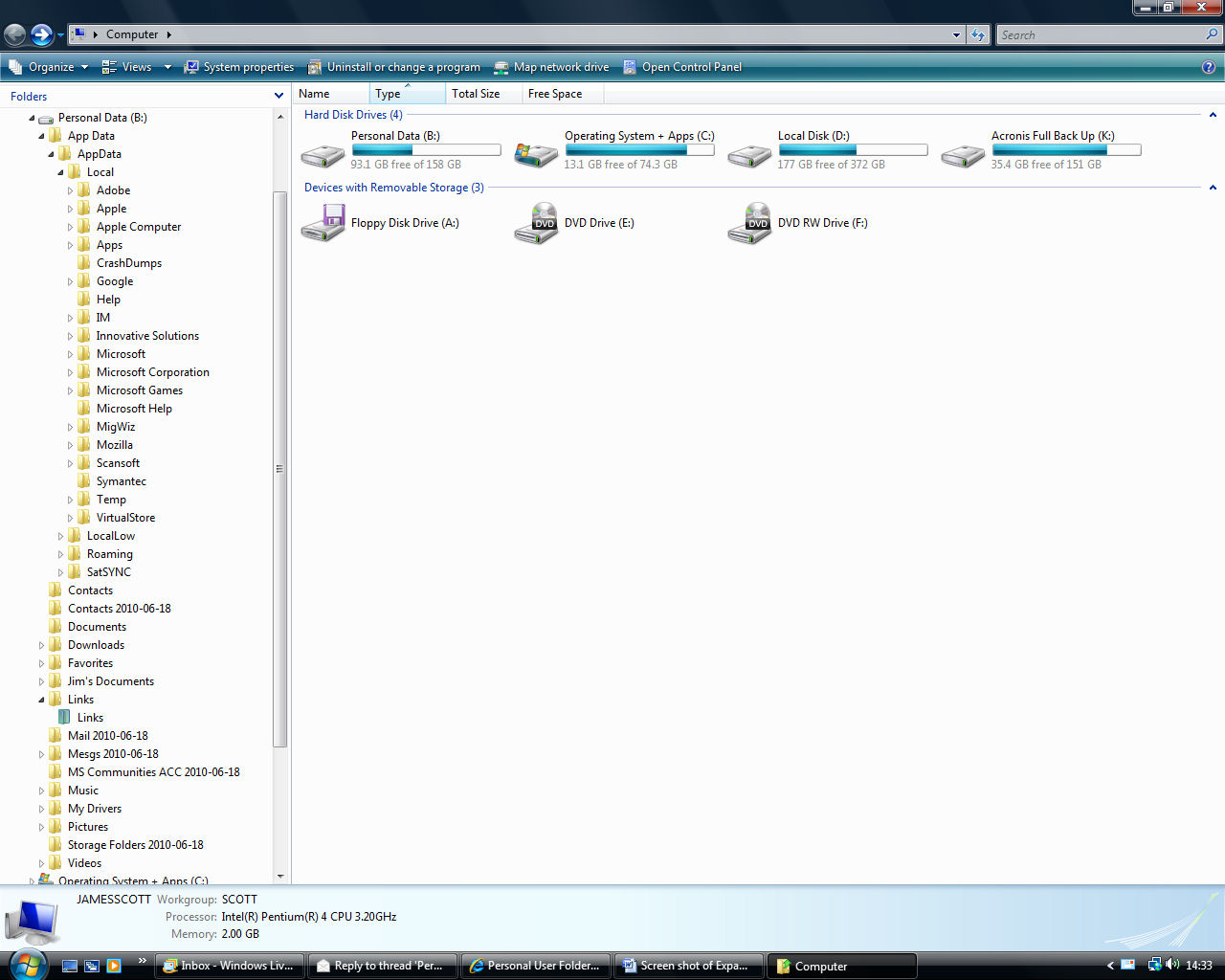Open address bar history dropdown arrow
The height and width of the screenshot is (980, 1225).
(x=956, y=35)
